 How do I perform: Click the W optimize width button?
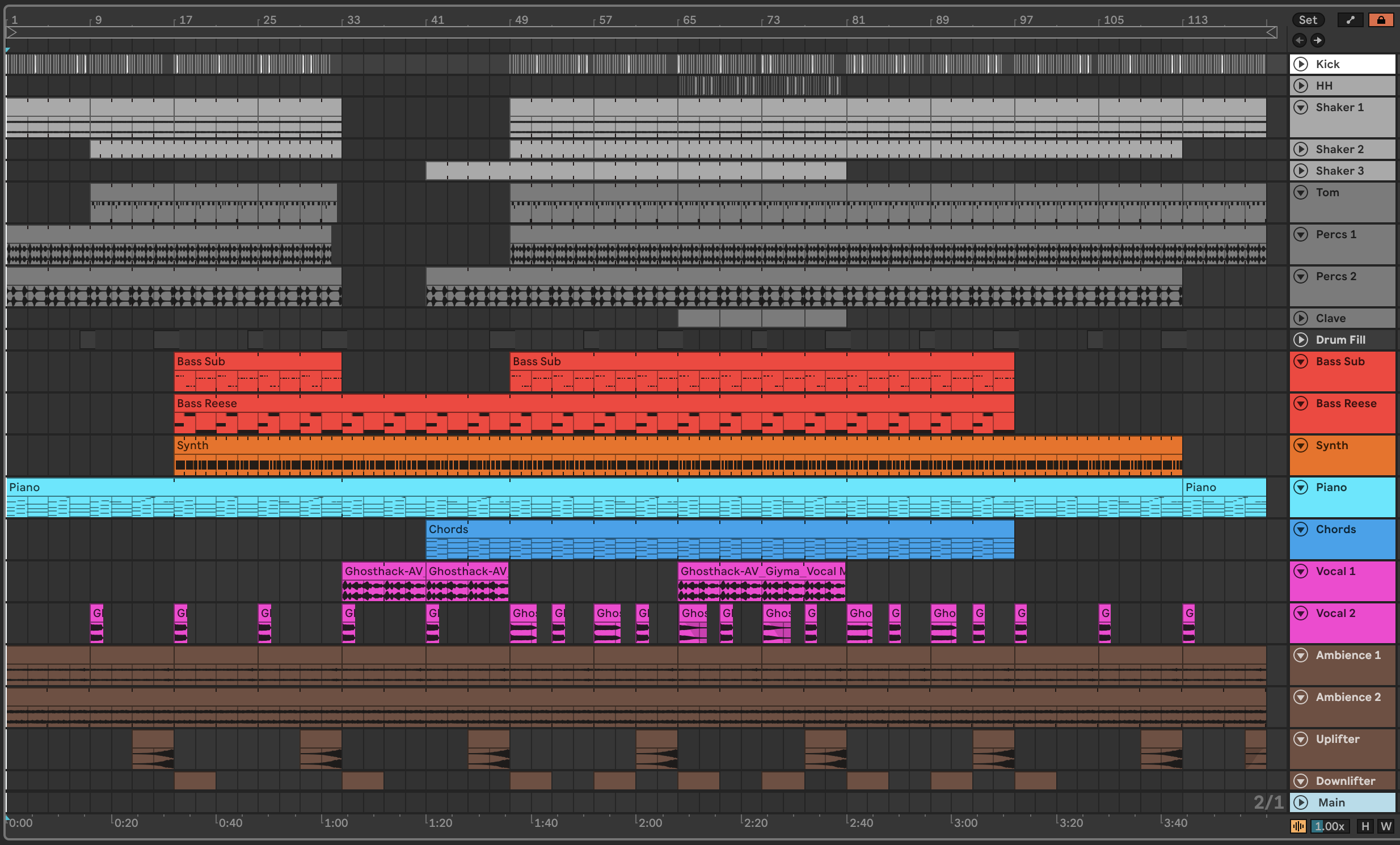point(1386,826)
